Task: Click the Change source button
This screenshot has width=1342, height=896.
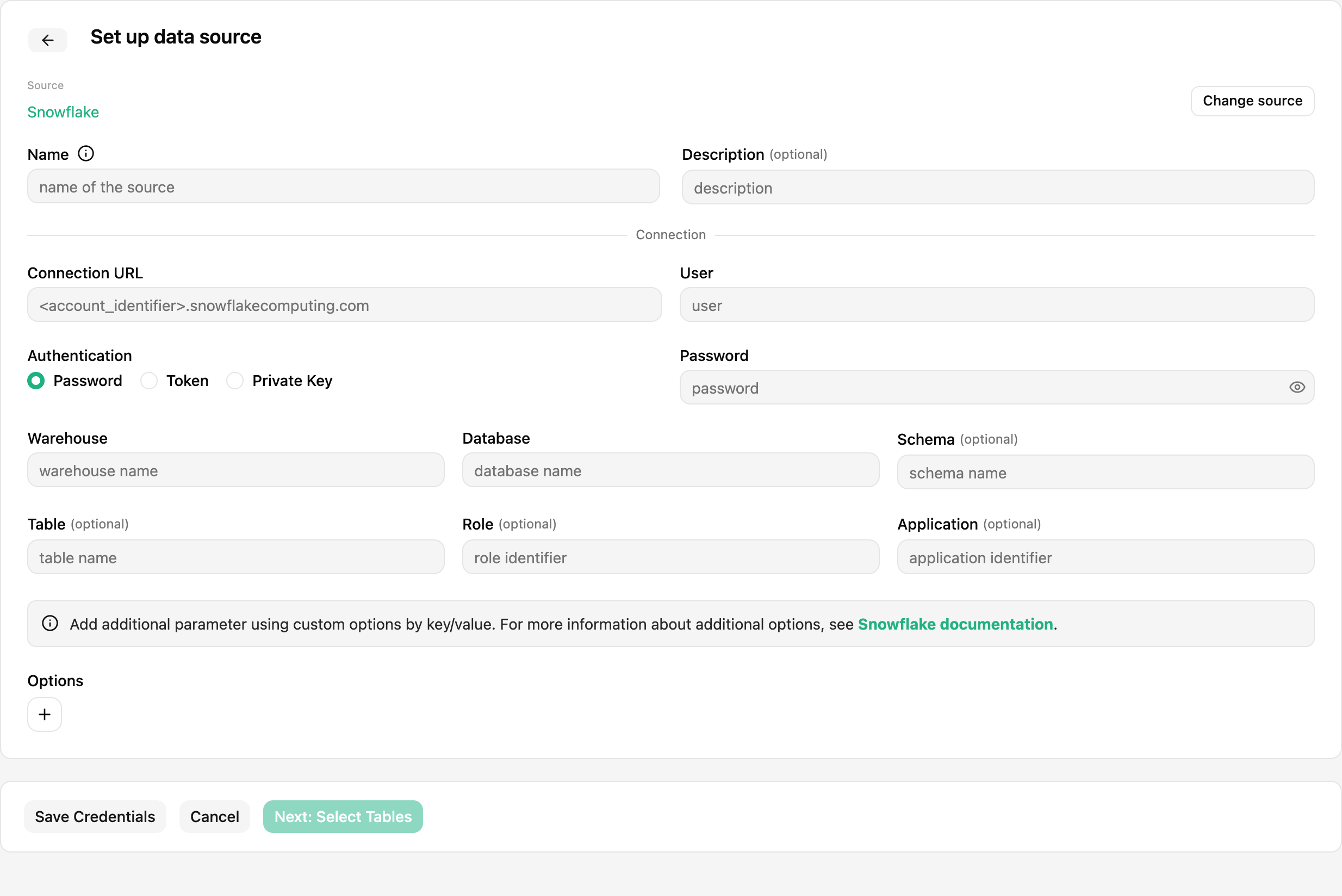Action: pyautogui.click(x=1252, y=101)
